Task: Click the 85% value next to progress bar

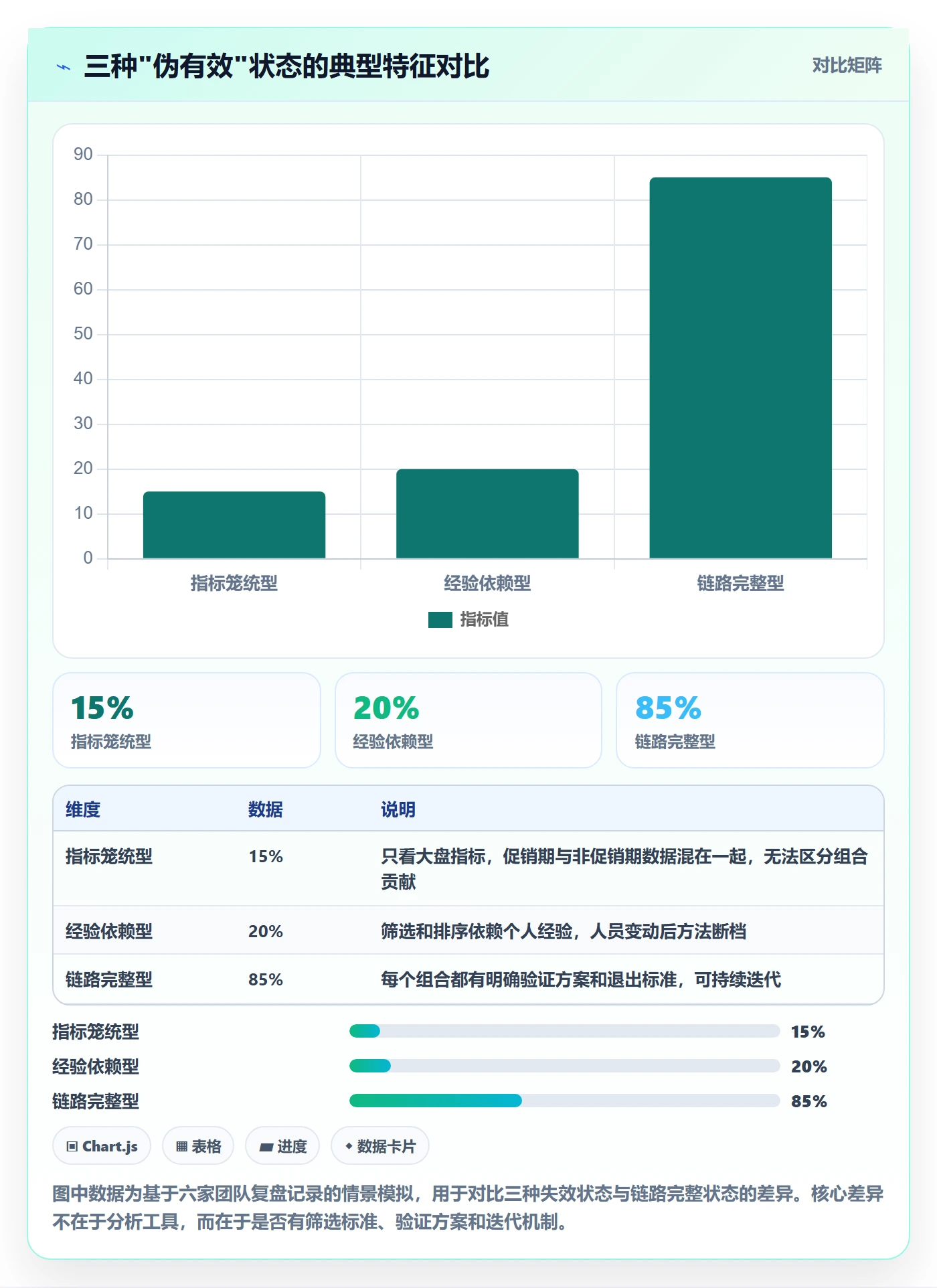Action: (x=809, y=1101)
